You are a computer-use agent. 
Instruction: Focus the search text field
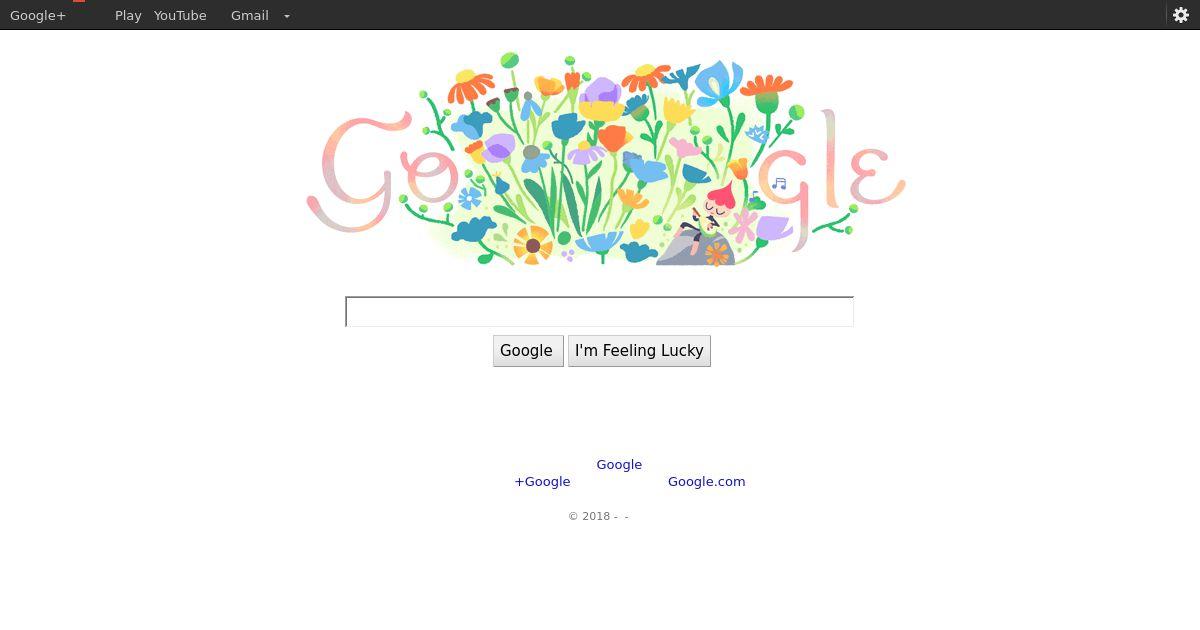pyautogui.click(x=599, y=311)
